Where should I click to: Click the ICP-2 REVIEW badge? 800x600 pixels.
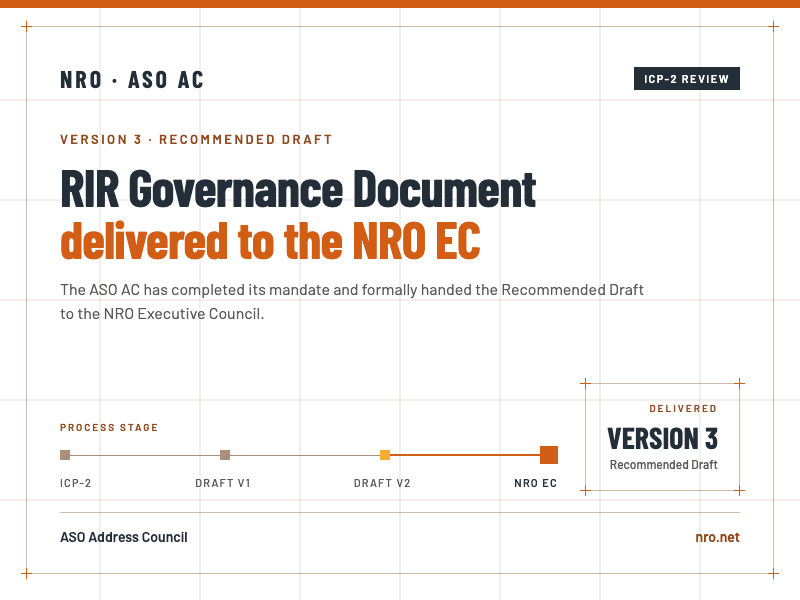(x=687, y=79)
